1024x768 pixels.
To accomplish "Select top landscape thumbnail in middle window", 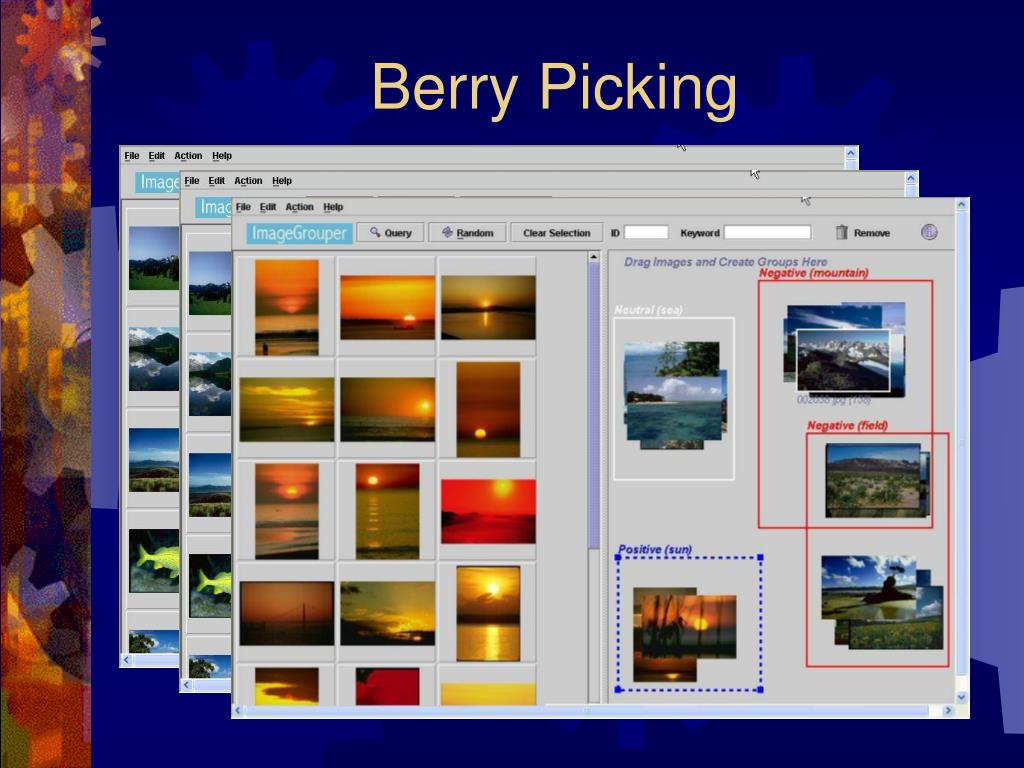I will coord(210,283).
